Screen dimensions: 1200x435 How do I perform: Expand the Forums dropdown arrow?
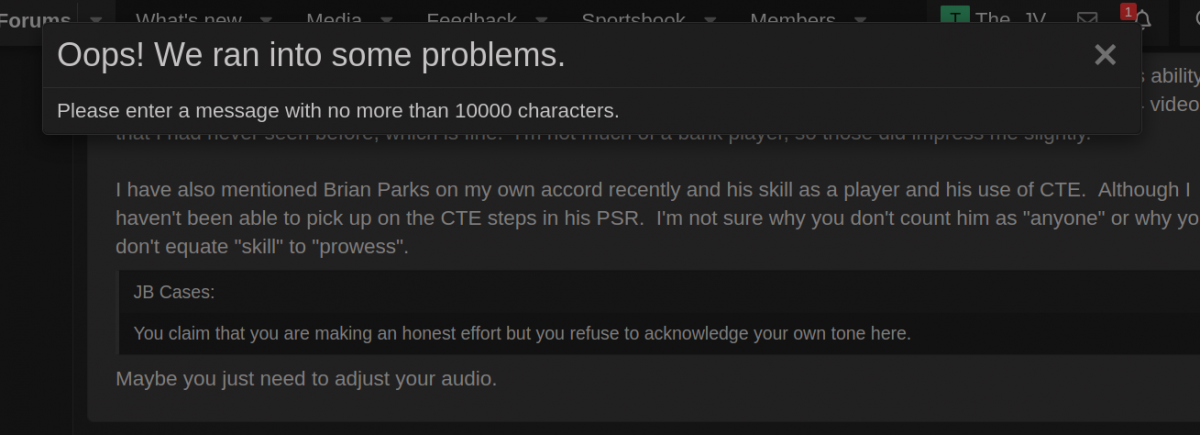pos(96,19)
